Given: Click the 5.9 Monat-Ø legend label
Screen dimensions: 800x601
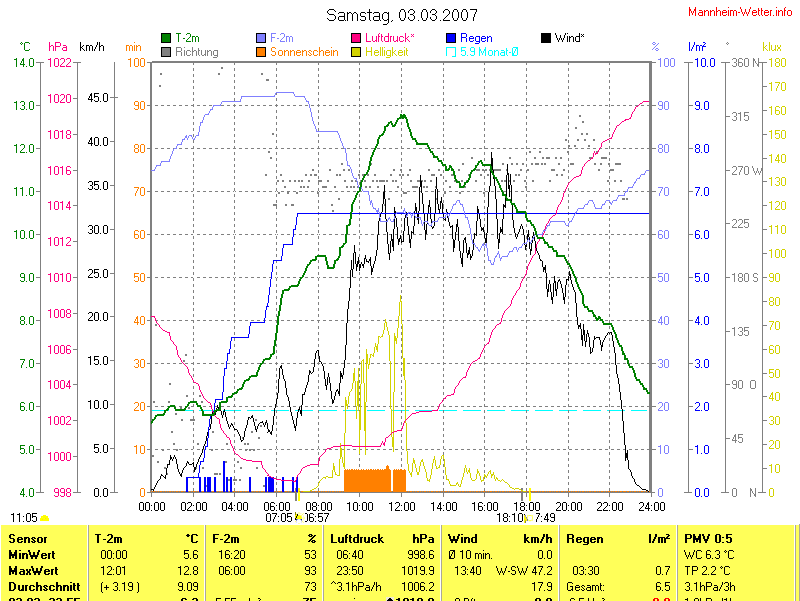Looking at the screenshot, I should point(489,52).
